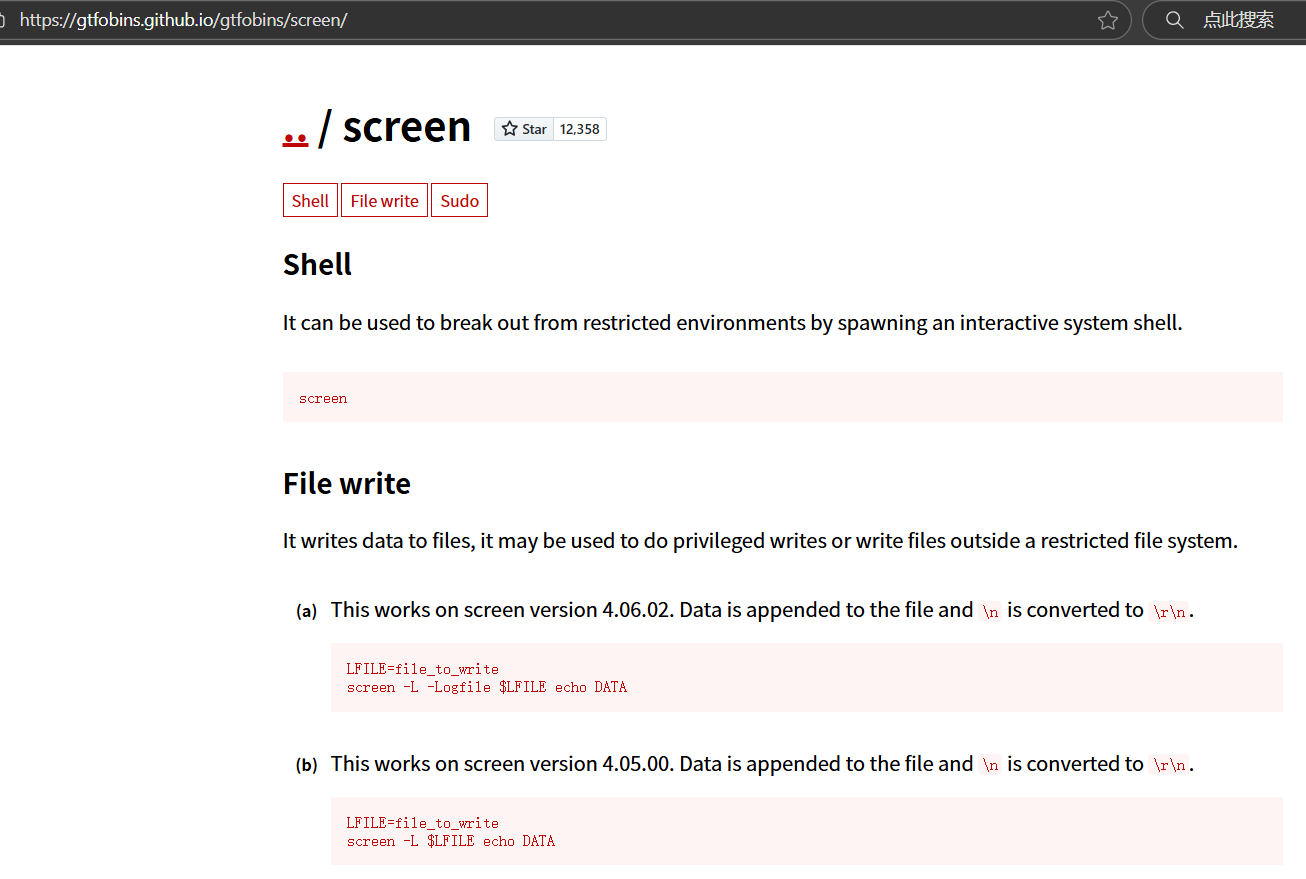Click the Shell description about restricted environments
Screen dimensions: 1306x879
(733, 323)
